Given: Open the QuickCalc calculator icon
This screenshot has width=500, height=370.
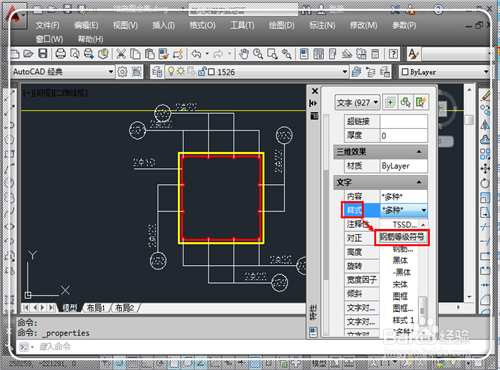Looking at the screenshot, I should pos(375,53).
